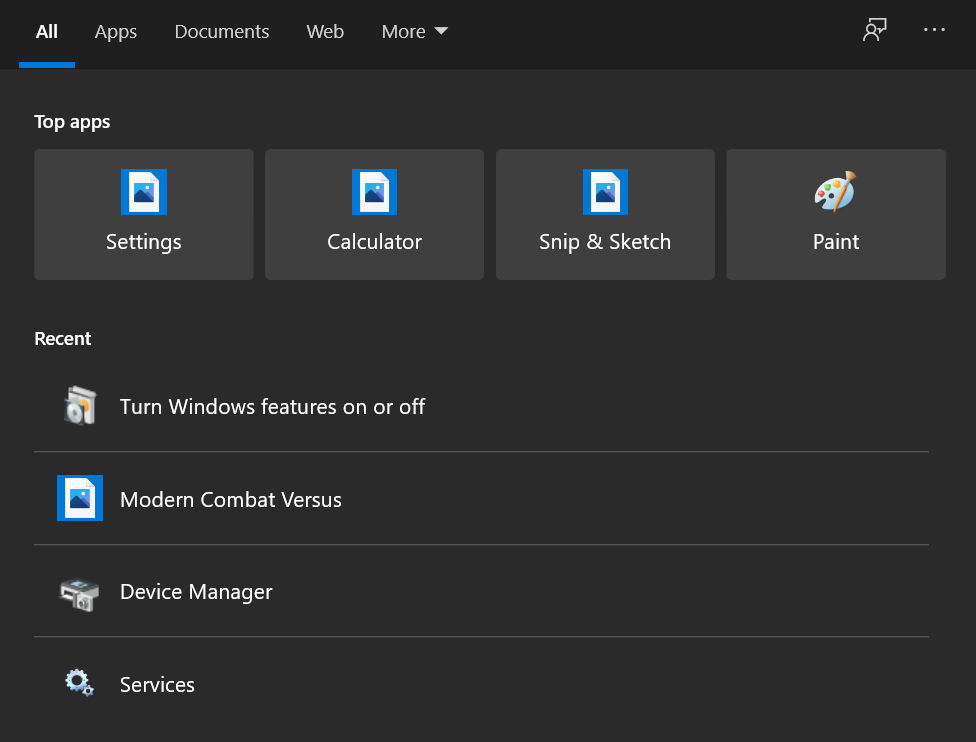Viewport: 976px width, 742px height.
Task: Click the Services gears icon
Action: 79,683
